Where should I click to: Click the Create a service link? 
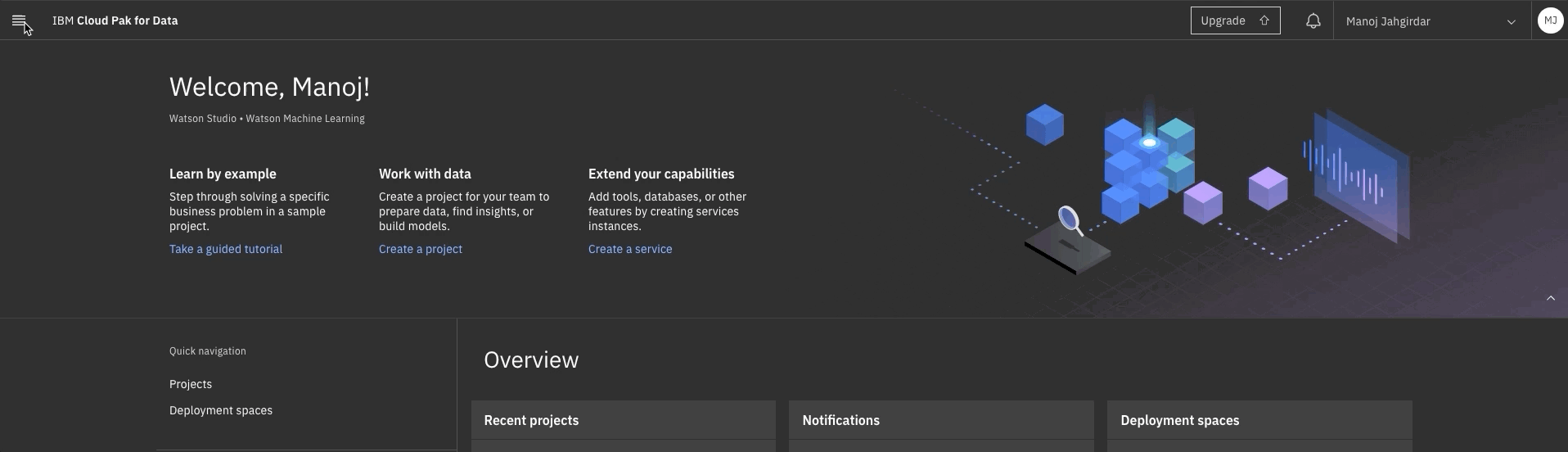click(x=630, y=249)
